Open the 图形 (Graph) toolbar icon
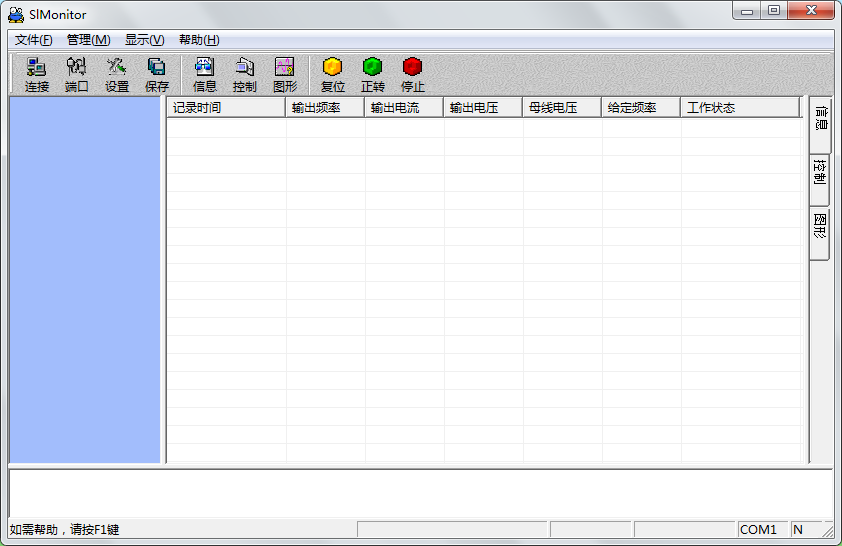The width and height of the screenshot is (842, 546). click(285, 75)
